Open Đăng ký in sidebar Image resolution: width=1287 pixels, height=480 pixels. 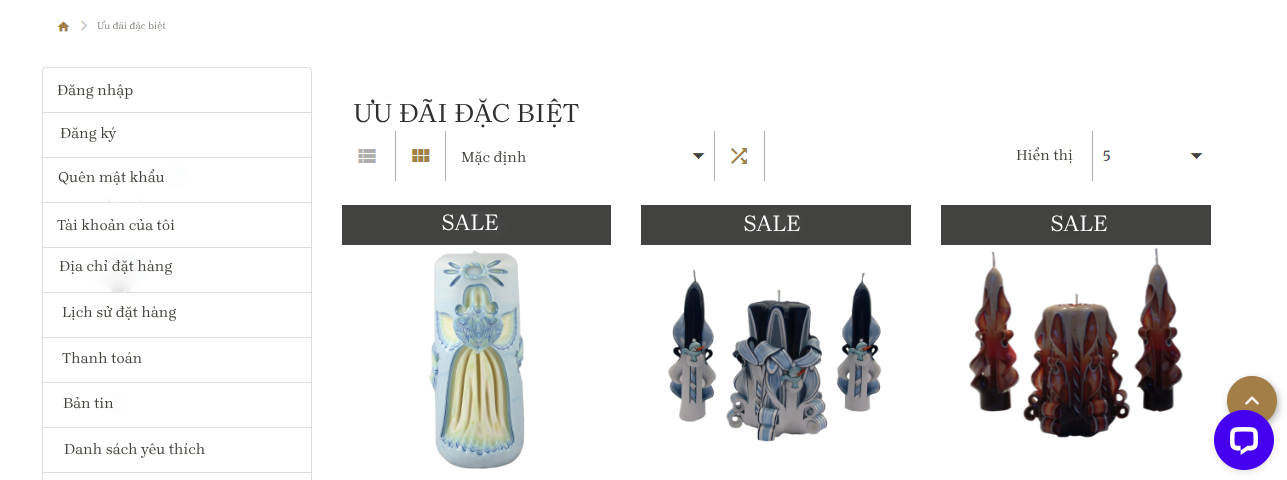[x=177, y=134]
